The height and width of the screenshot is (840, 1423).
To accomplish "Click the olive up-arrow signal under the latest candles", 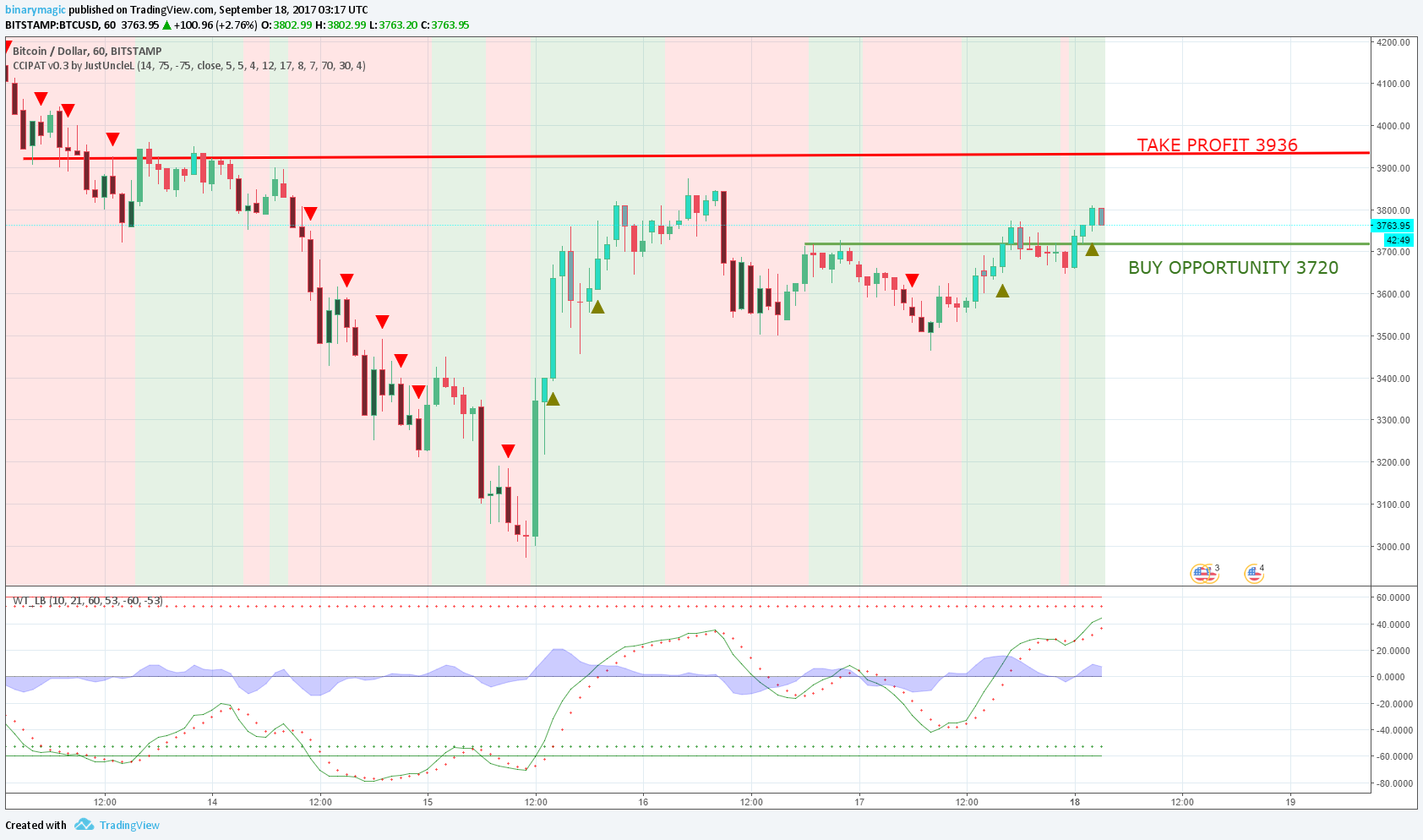I will point(1092,249).
